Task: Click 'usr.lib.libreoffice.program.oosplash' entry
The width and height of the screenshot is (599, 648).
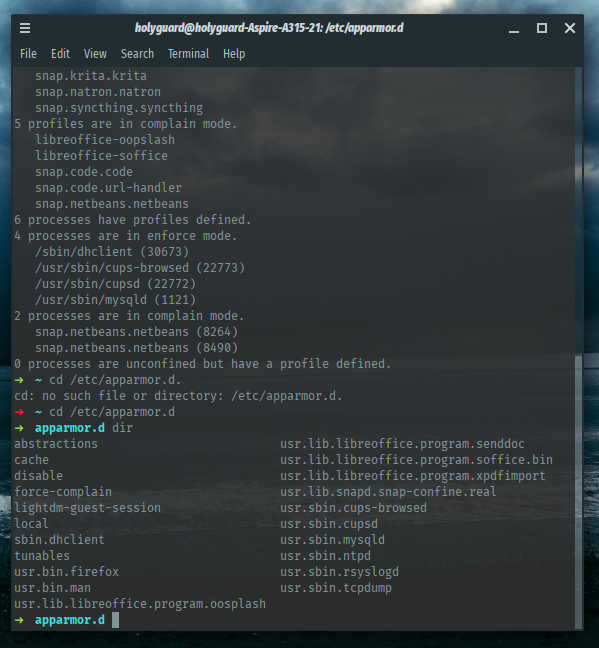Action: 140,604
